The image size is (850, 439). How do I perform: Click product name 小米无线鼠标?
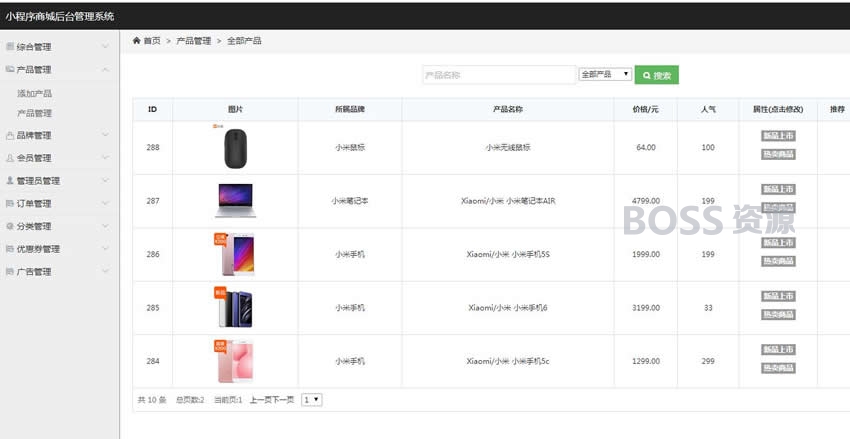(508, 147)
